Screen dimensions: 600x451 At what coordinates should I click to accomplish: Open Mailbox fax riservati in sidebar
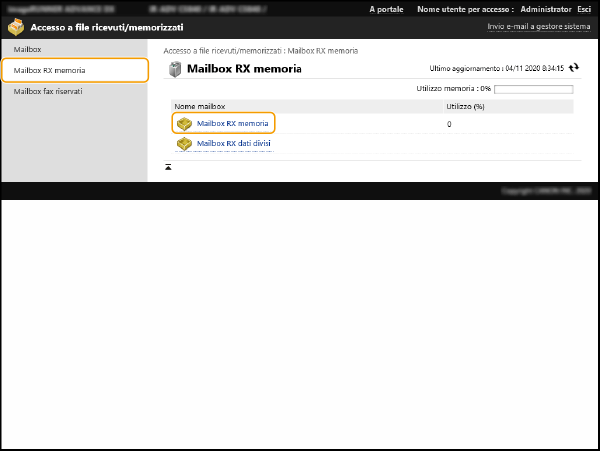[x=48, y=91]
